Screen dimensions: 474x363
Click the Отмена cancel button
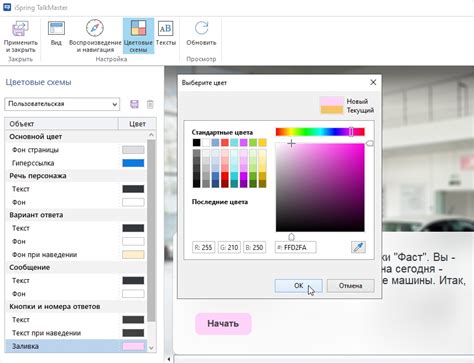coord(350,286)
